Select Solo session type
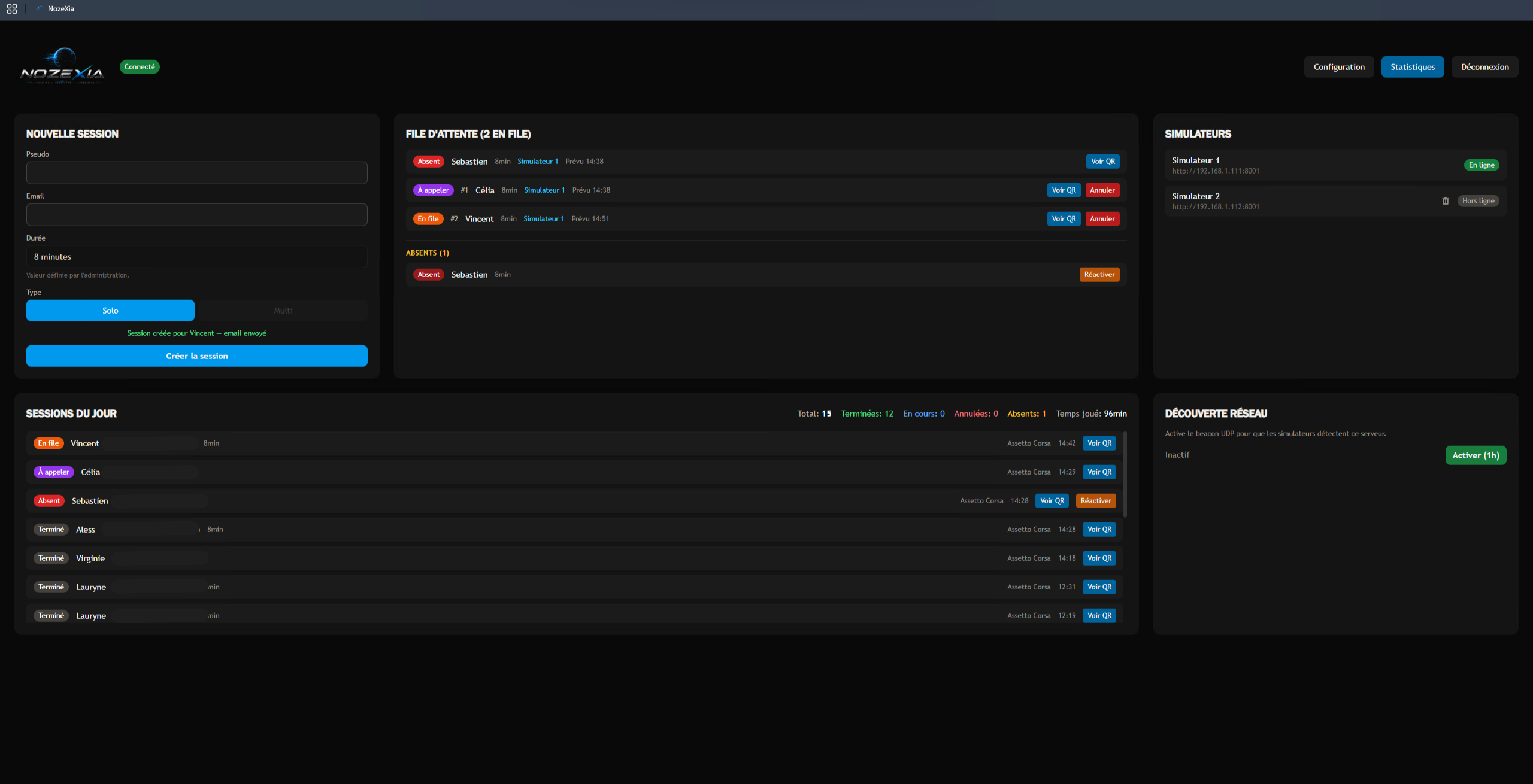The height and width of the screenshot is (784, 1533). 110,311
